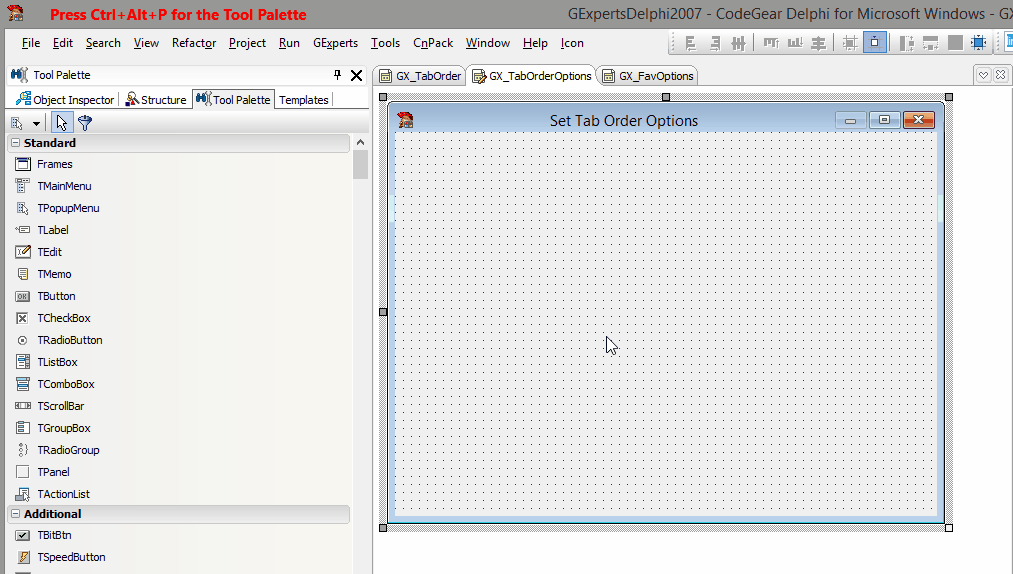Click the Align Bottoms toolbar icon

[795, 43]
